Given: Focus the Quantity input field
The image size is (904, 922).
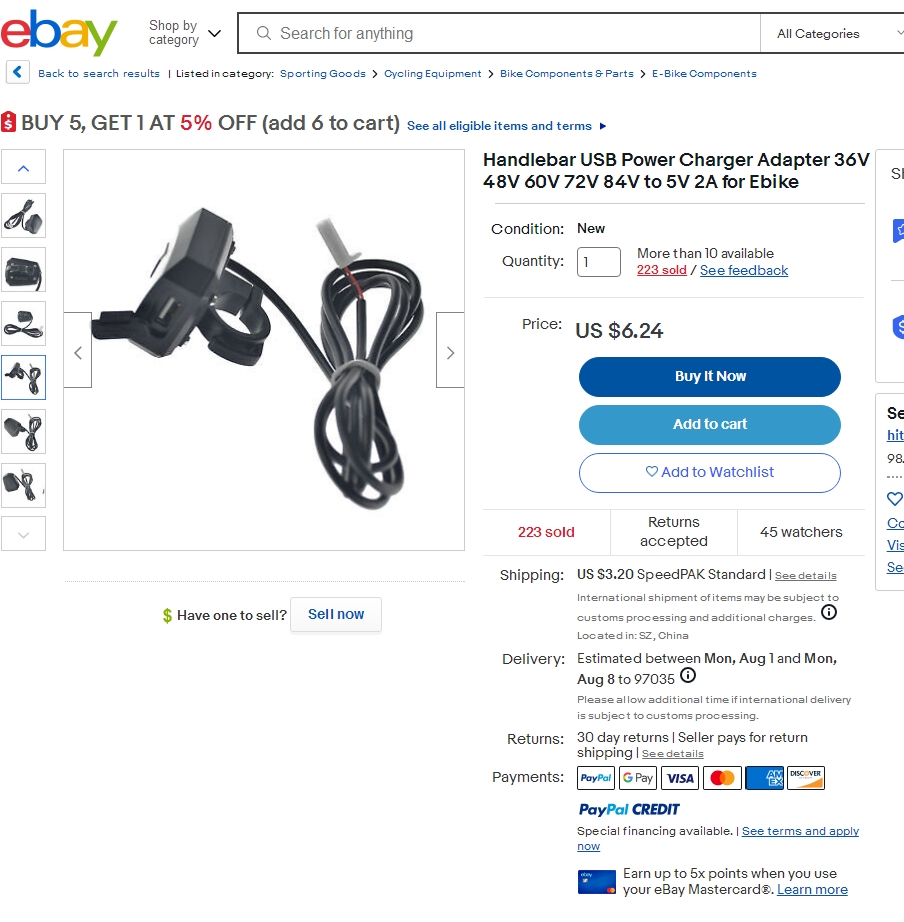Looking at the screenshot, I should point(598,262).
